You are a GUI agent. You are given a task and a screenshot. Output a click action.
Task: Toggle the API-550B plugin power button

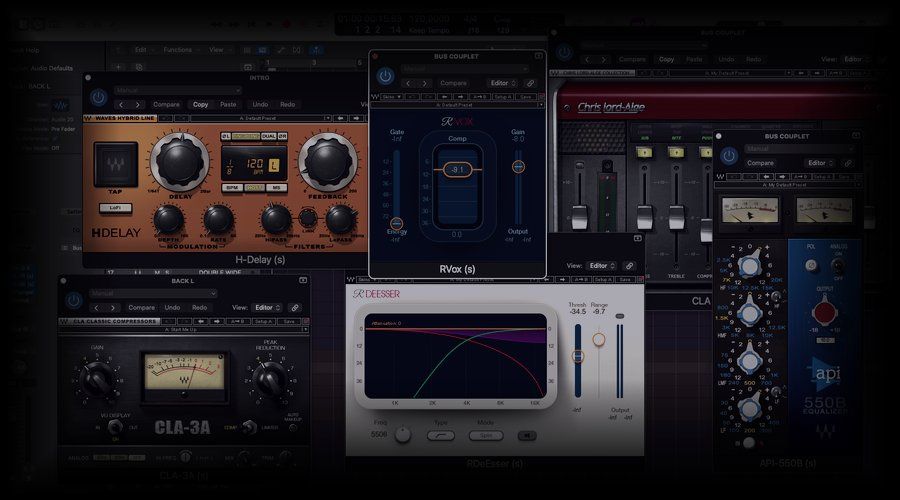coord(729,156)
